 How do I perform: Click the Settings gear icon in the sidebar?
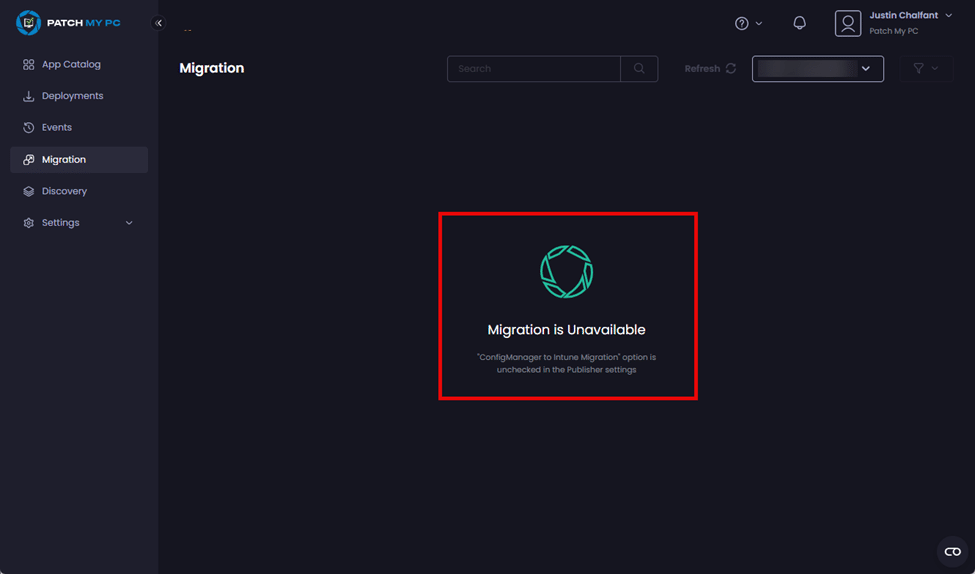(29, 223)
